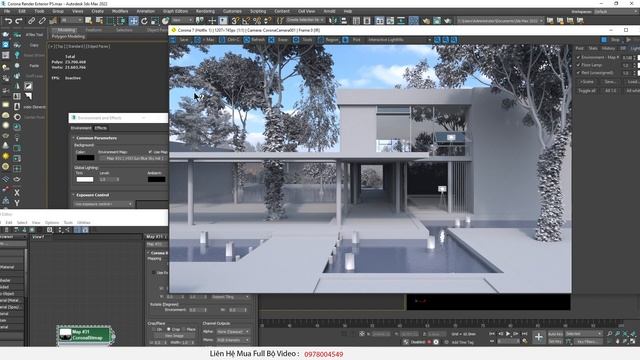Open the exposure control type dropdown
Viewport: 640px width, 360px height.
point(104,204)
